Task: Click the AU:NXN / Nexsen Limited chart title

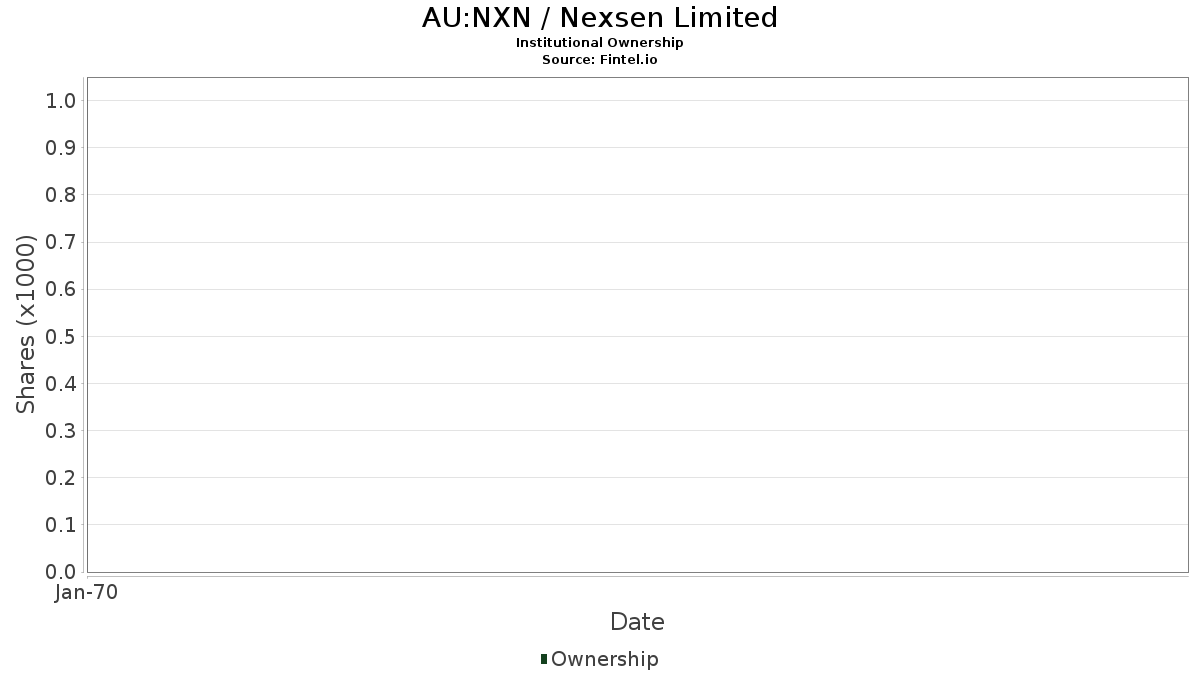Action: (600, 18)
